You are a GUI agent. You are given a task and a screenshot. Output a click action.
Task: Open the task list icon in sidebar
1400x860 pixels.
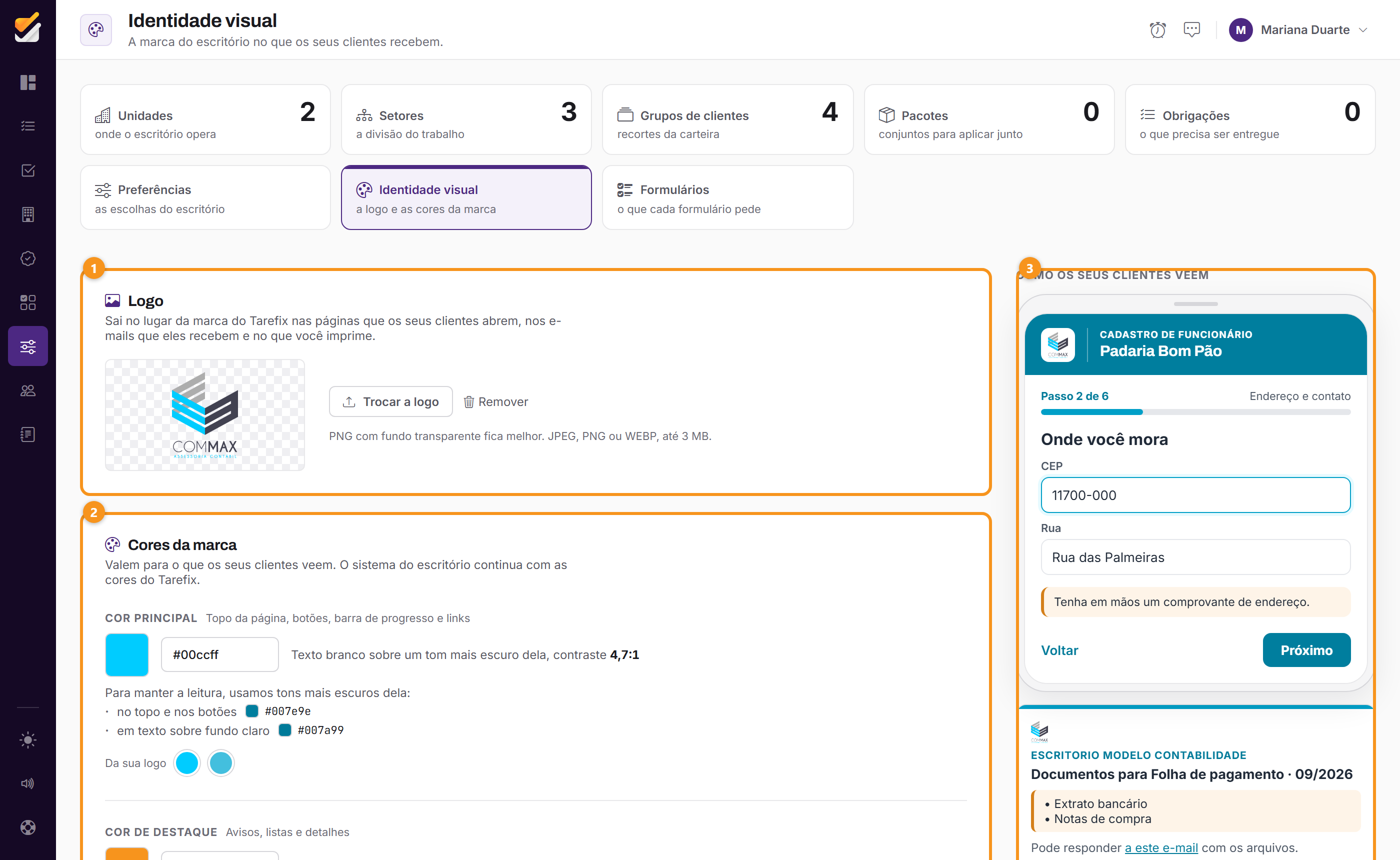(28, 126)
